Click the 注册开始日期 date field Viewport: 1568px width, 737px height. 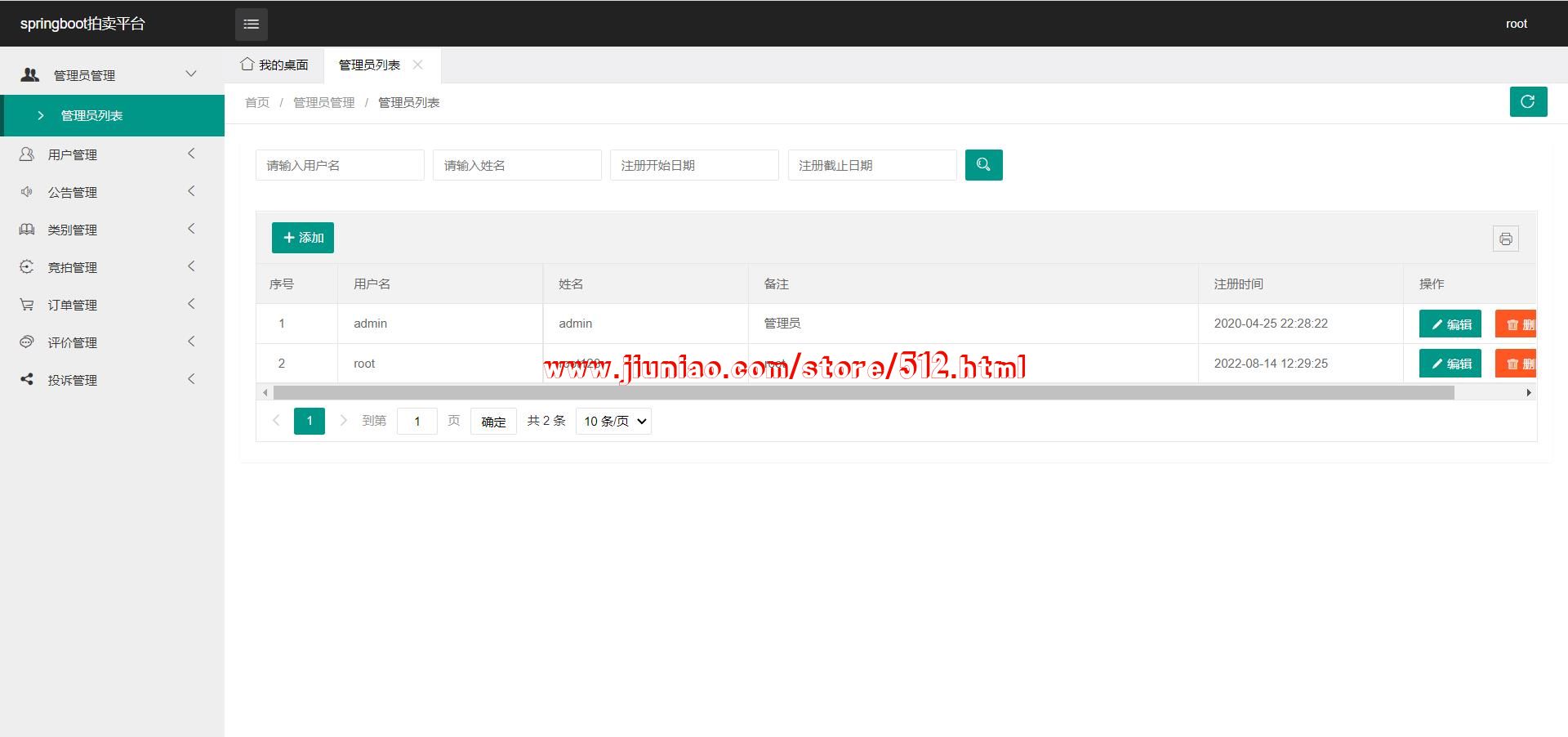click(694, 165)
